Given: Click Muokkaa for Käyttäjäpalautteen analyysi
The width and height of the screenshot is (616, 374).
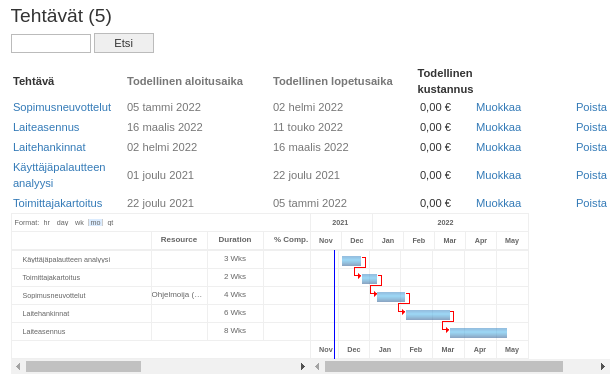Looking at the screenshot, I should point(498,175).
